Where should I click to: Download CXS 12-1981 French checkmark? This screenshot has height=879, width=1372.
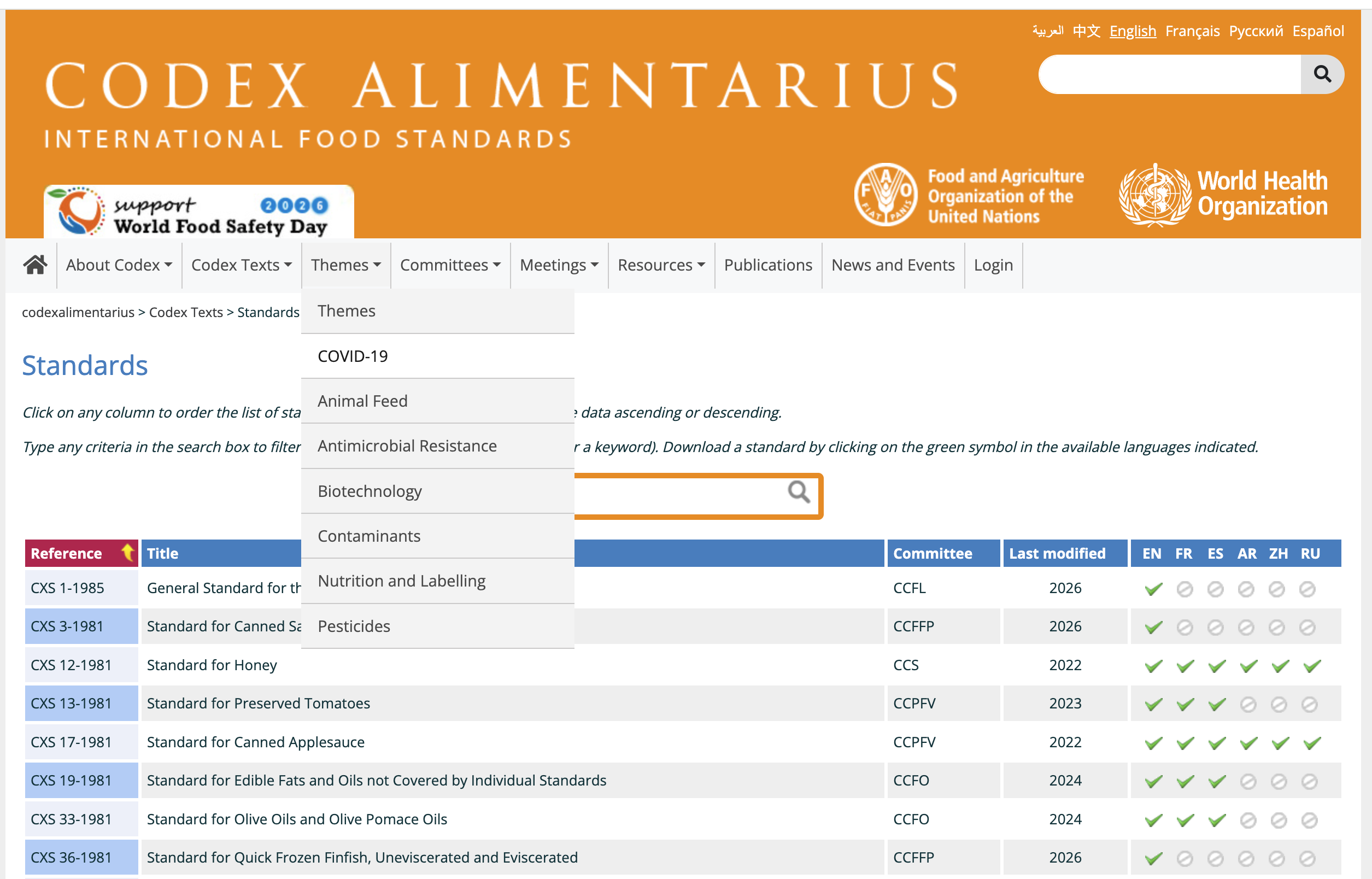click(x=1186, y=665)
